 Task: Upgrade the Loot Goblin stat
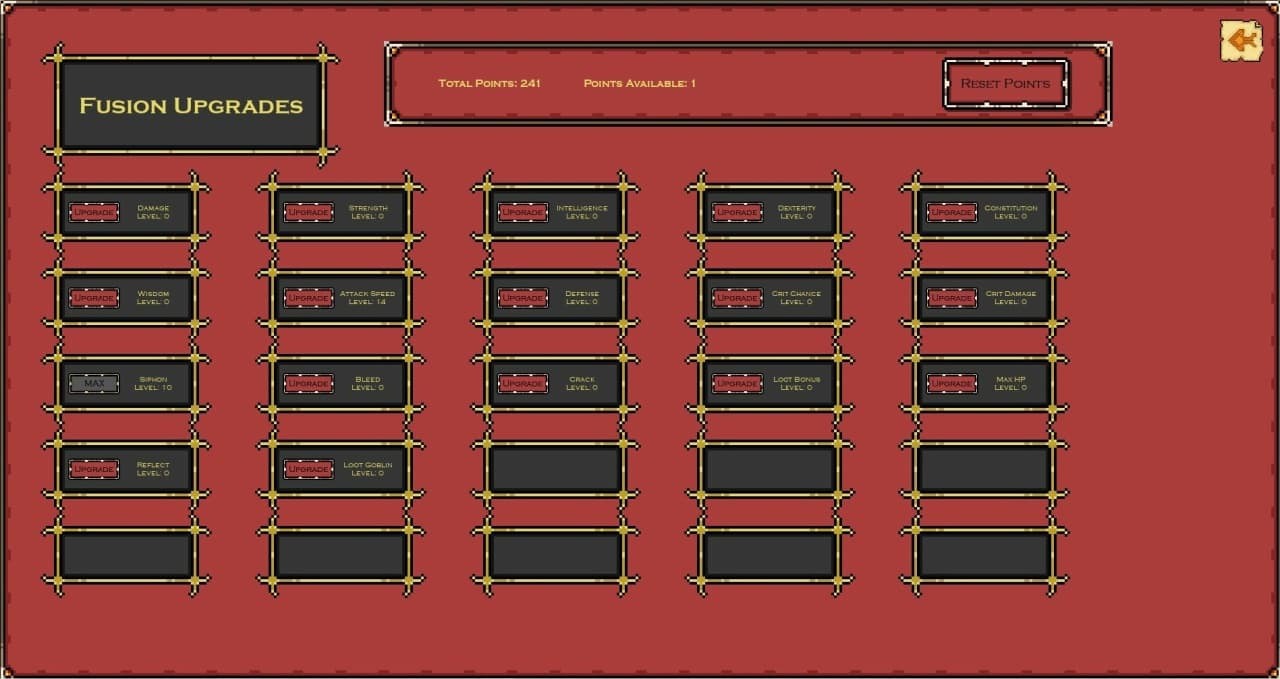click(308, 468)
